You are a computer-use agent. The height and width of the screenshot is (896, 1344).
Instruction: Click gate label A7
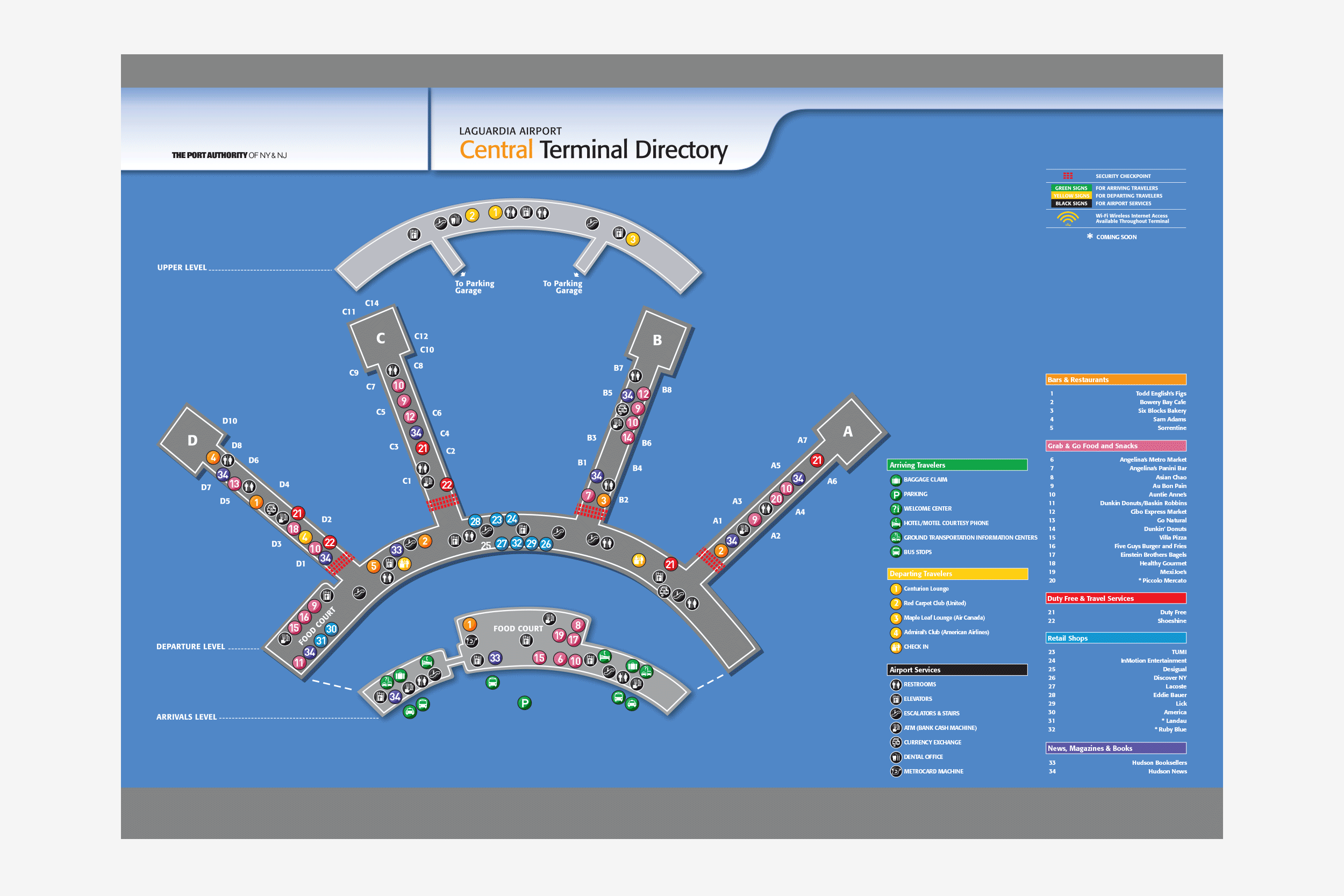[x=802, y=441]
